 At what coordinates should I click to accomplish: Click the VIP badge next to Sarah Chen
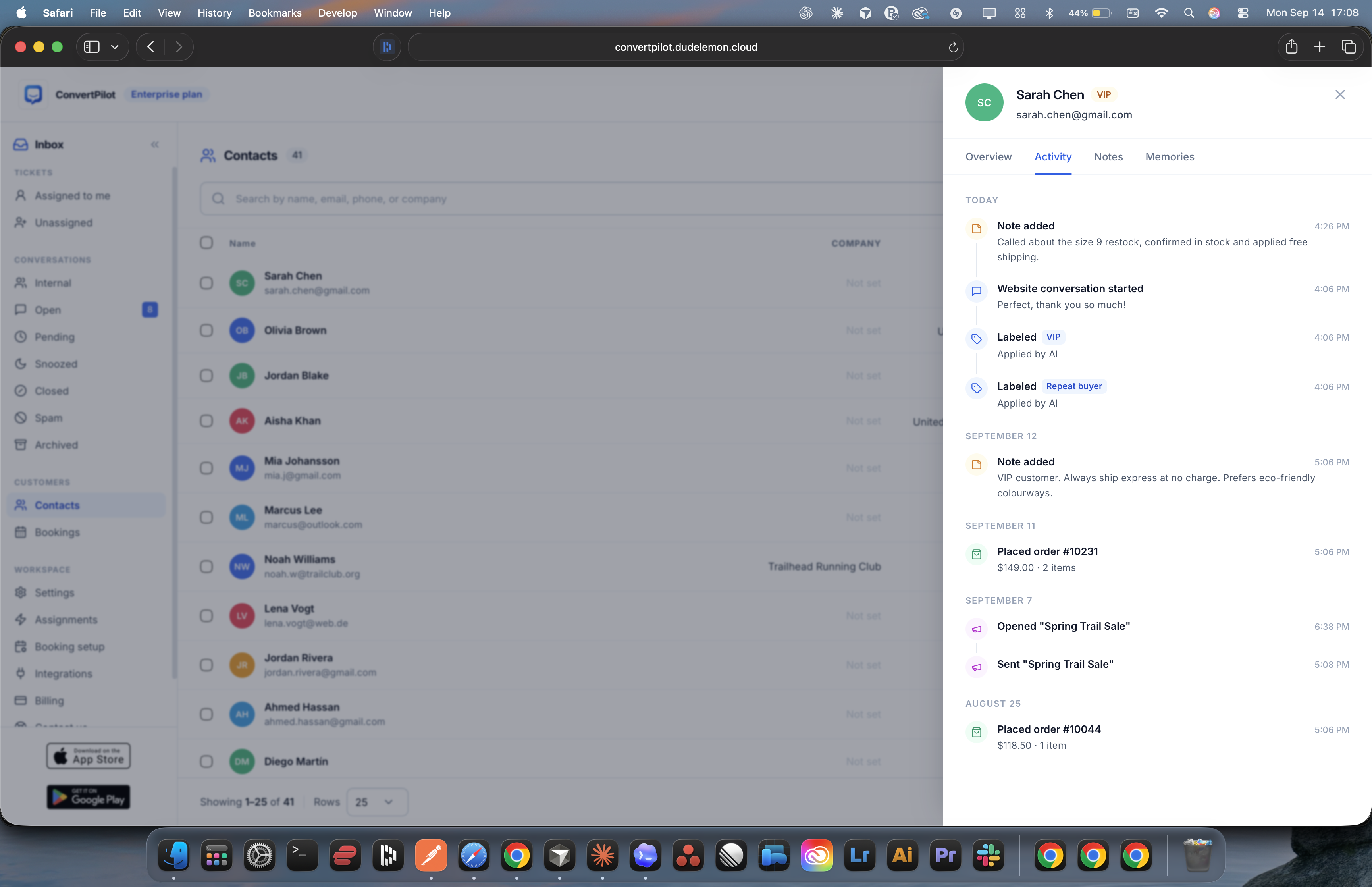pyautogui.click(x=1103, y=94)
